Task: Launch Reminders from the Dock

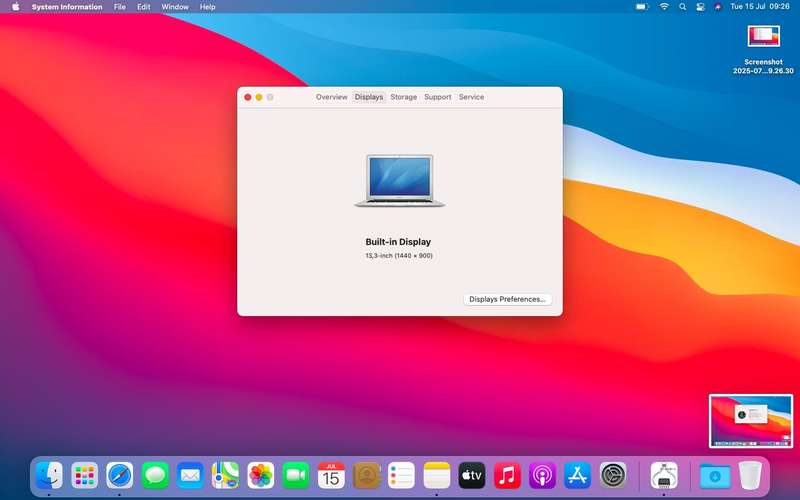Action: pos(402,476)
